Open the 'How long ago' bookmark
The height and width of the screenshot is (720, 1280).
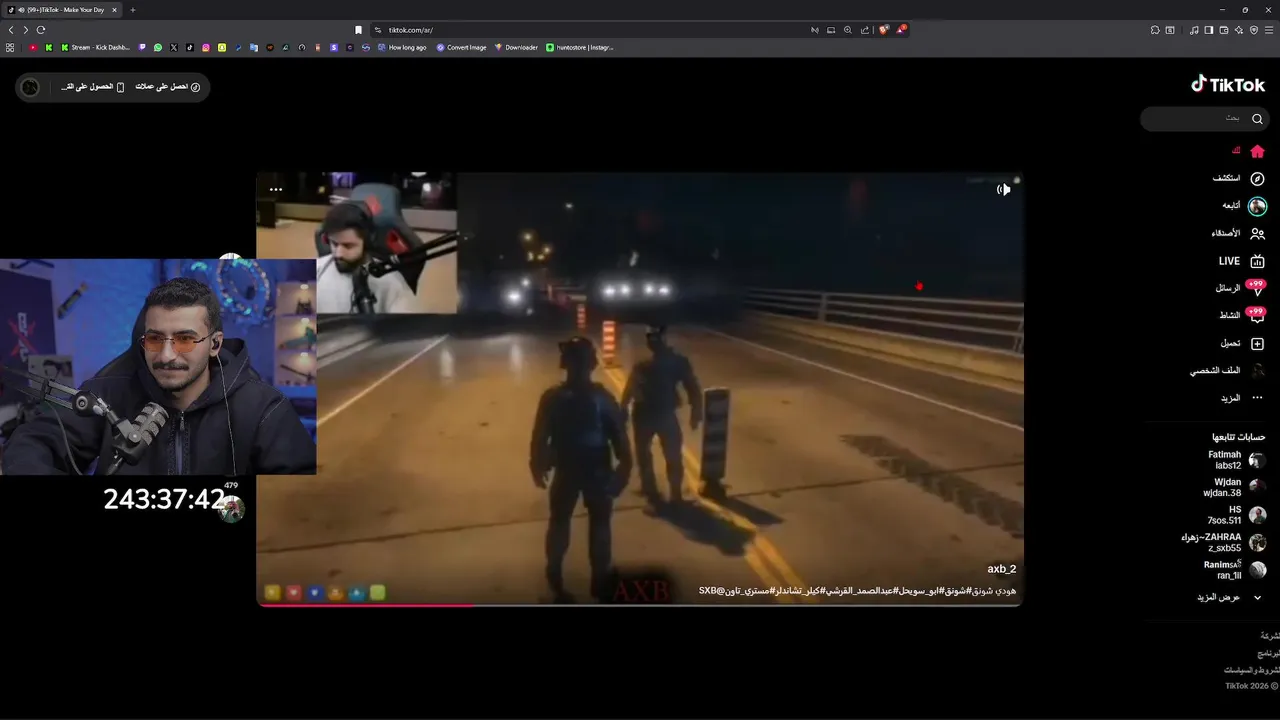click(401, 47)
